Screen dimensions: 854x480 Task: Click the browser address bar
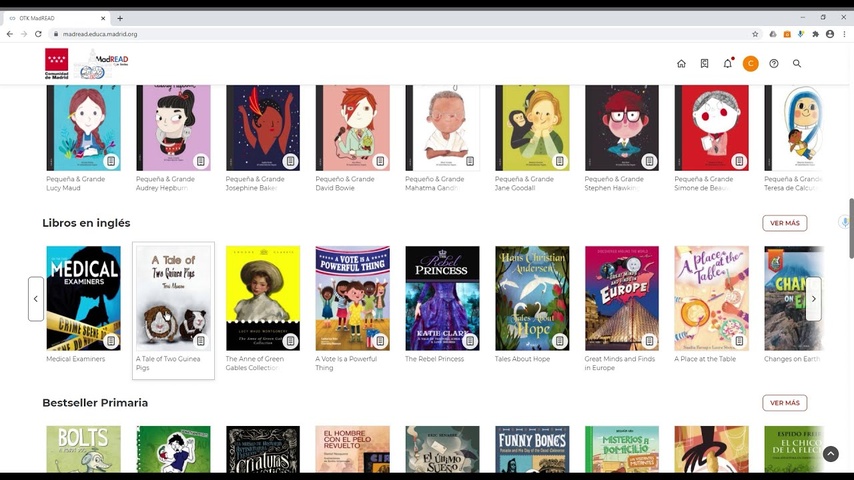pyautogui.click(x=403, y=34)
